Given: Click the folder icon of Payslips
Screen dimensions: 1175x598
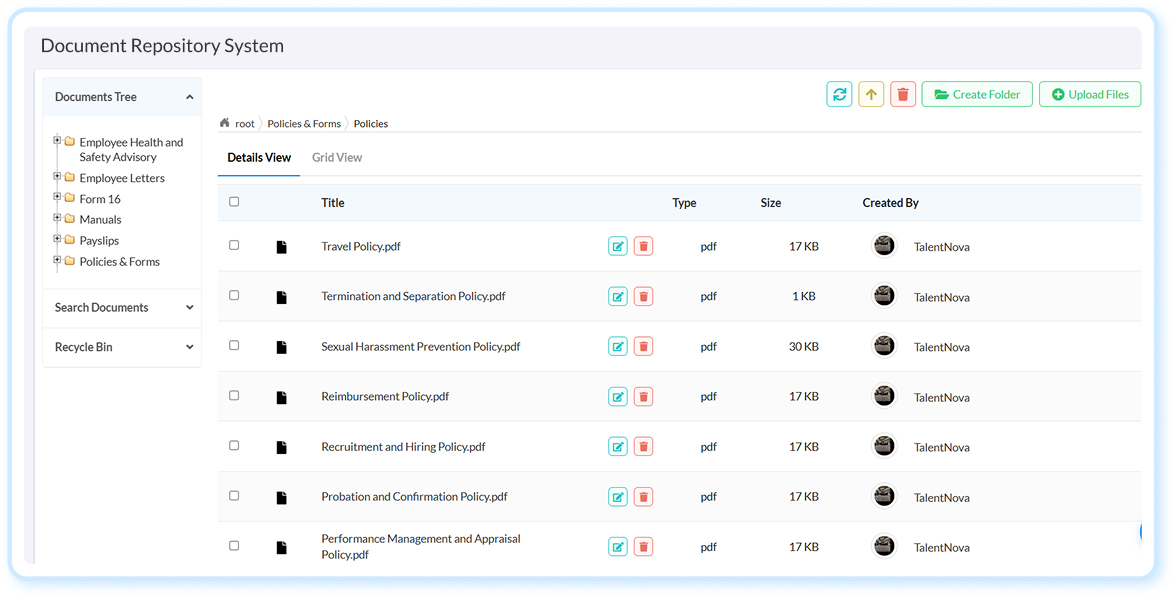Looking at the screenshot, I should click(x=70, y=240).
